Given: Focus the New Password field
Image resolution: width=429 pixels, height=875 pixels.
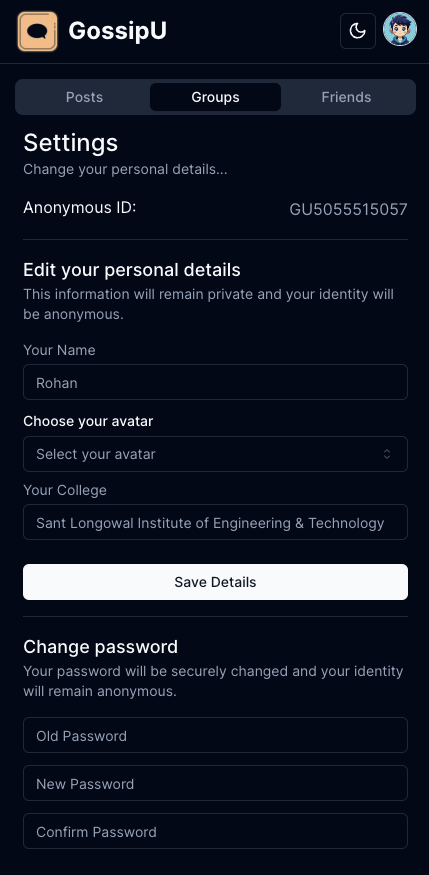Looking at the screenshot, I should point(215,783).
